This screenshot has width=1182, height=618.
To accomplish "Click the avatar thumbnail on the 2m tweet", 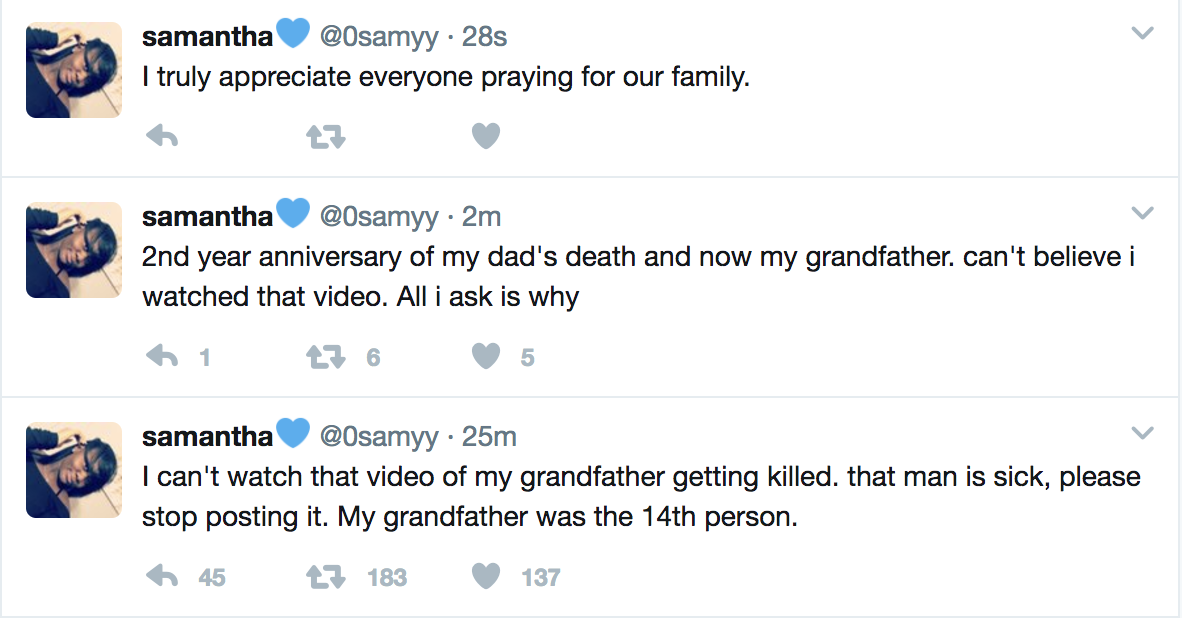I will 74,250.
